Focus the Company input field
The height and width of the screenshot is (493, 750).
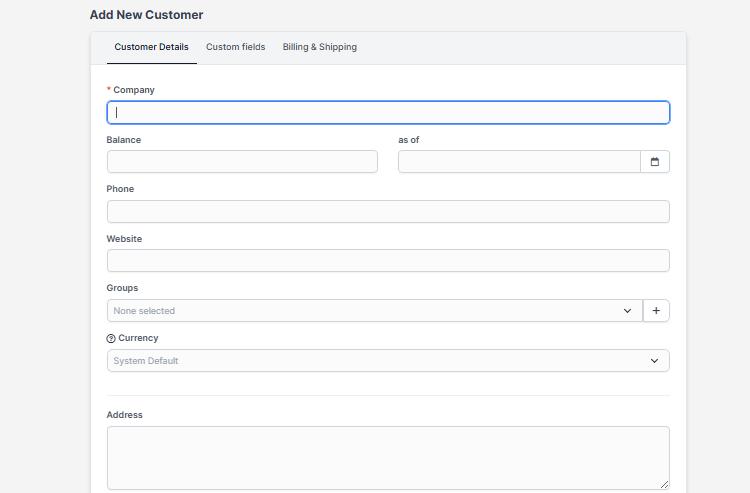(x=388, y=113)
